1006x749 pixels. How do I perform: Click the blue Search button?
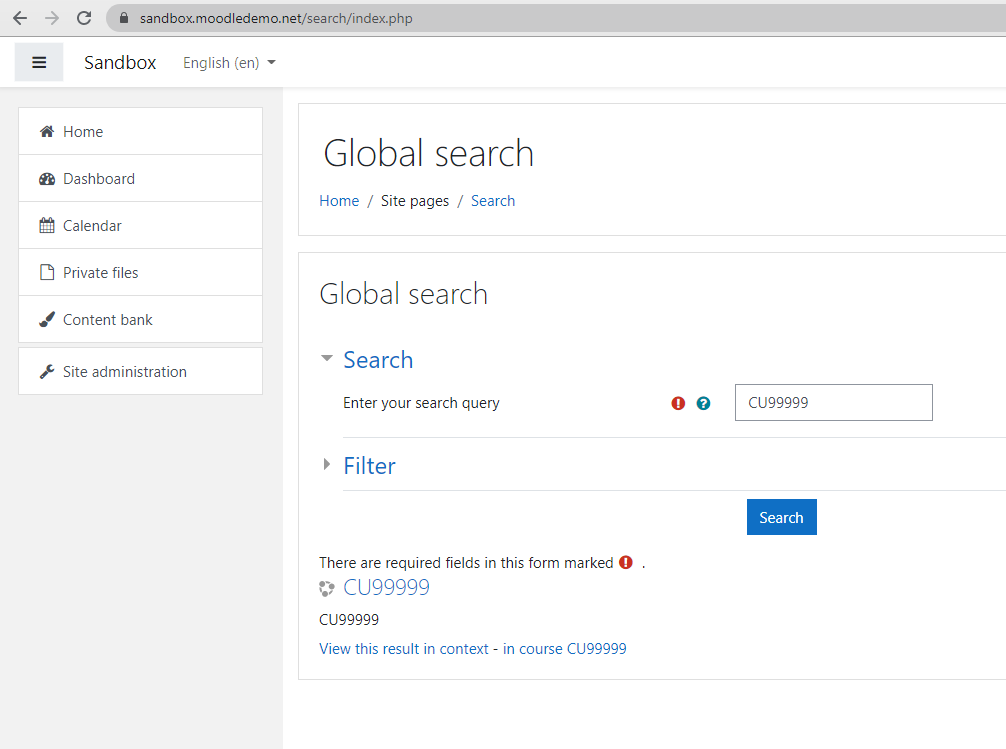(x=781, y=517)
